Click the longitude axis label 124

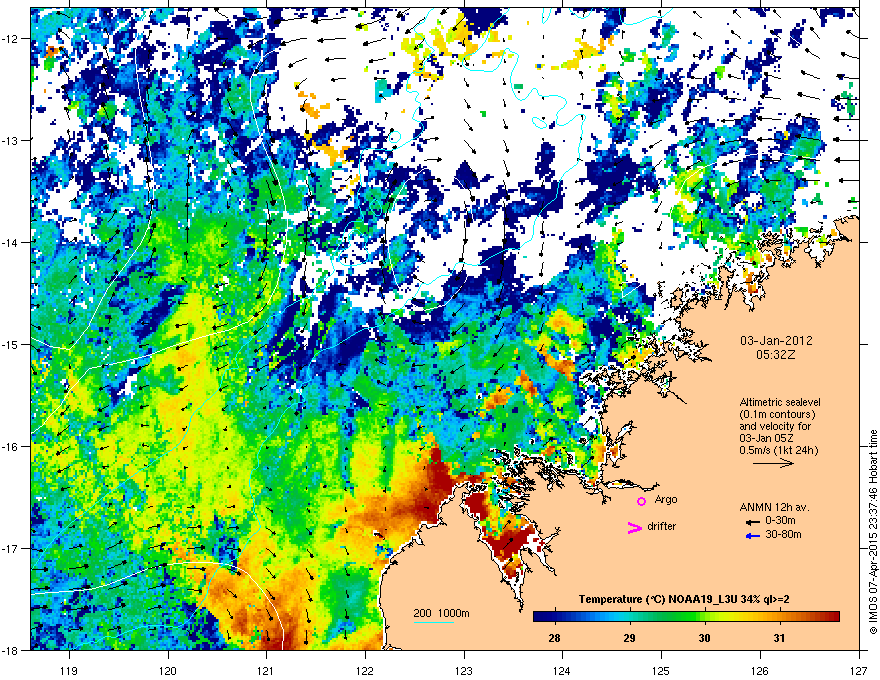(562, 670)
